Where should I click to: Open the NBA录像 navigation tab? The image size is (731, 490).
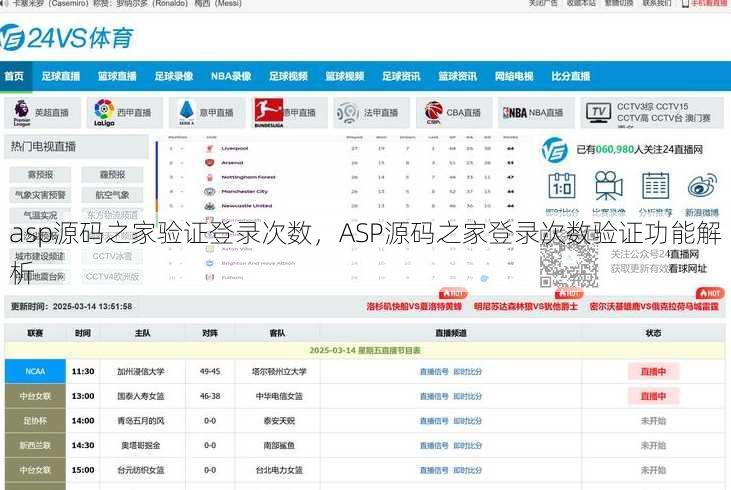[x=231, y=76]
